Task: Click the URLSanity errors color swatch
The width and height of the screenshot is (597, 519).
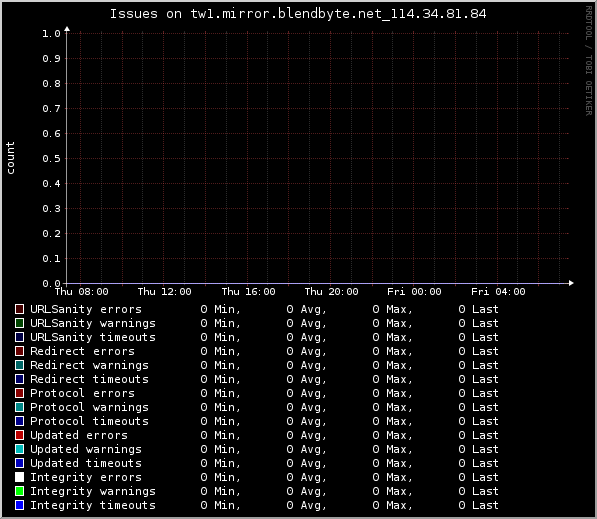Action: 19,309
